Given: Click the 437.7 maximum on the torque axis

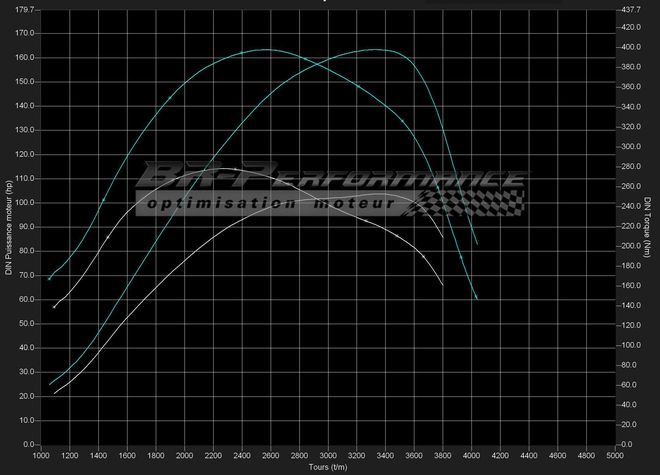Looking at the screenshot, I should click(x=630, y=10).
